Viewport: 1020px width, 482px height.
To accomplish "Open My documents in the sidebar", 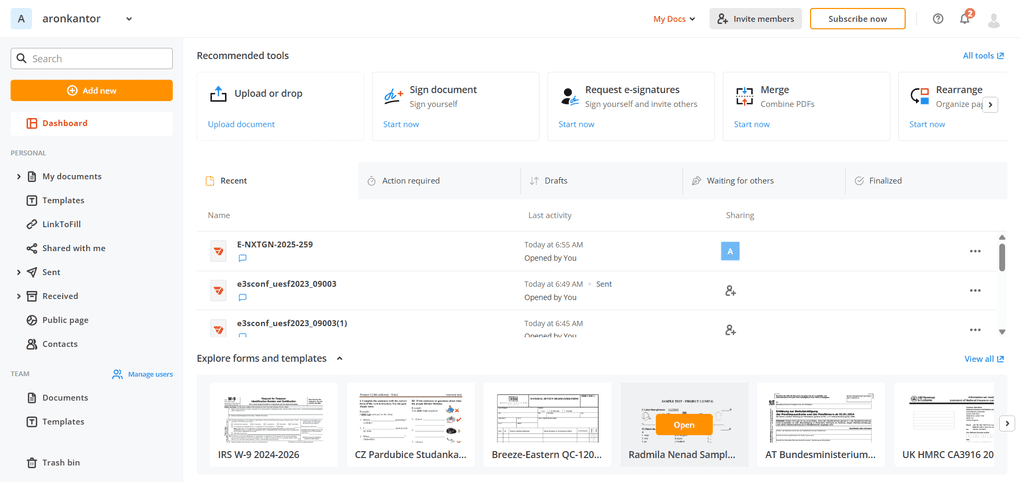I will (72, 176).
